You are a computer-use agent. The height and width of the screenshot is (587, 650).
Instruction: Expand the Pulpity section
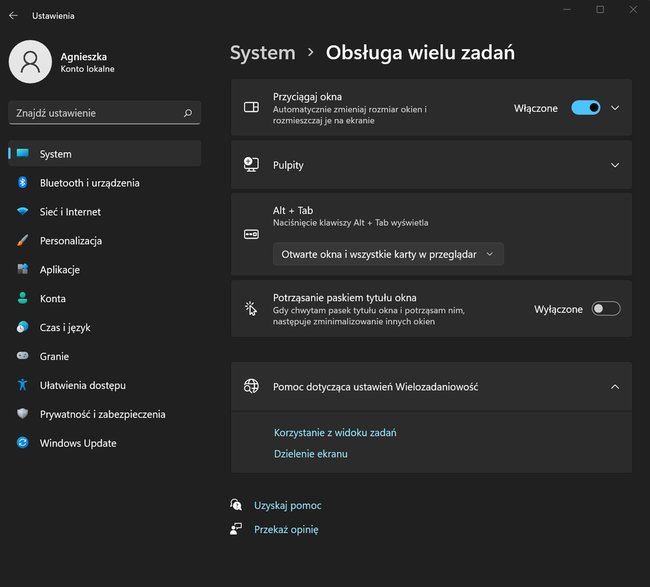click(x=432, y=165)
